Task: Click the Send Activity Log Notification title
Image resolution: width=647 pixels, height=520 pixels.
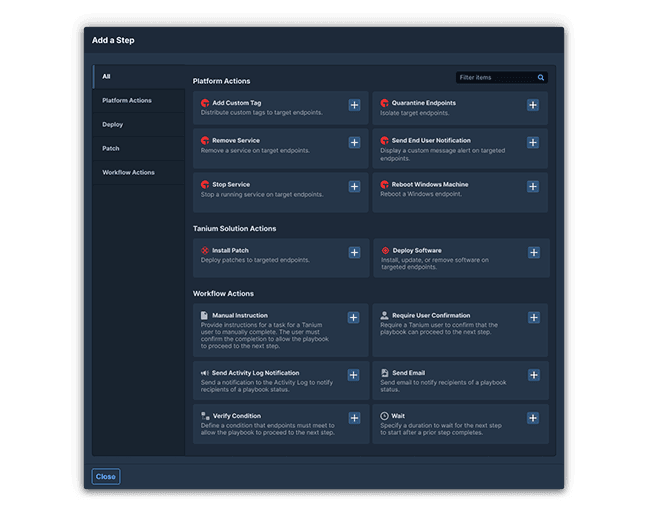Action: tap(255, 373)
